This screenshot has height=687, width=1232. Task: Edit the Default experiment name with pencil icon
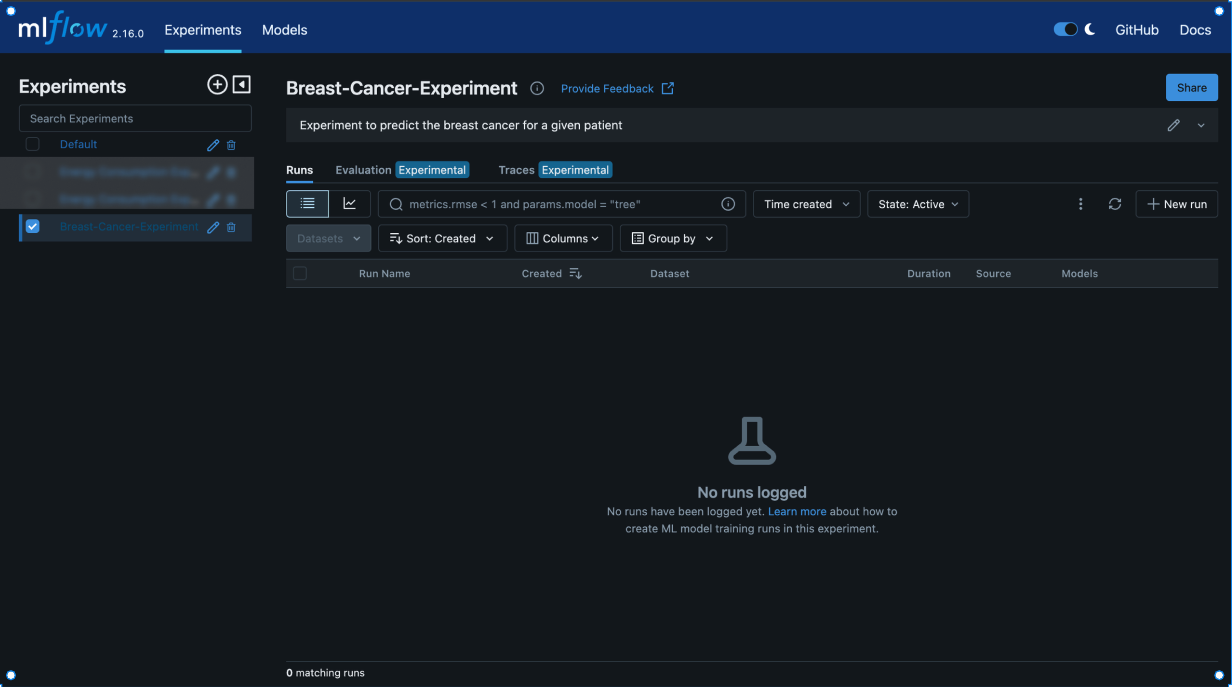click(213, 145)
